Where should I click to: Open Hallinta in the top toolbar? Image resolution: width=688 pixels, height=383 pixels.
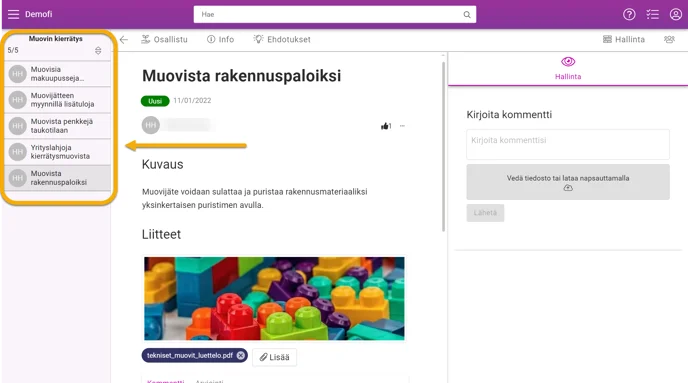(x=624, y=39)
